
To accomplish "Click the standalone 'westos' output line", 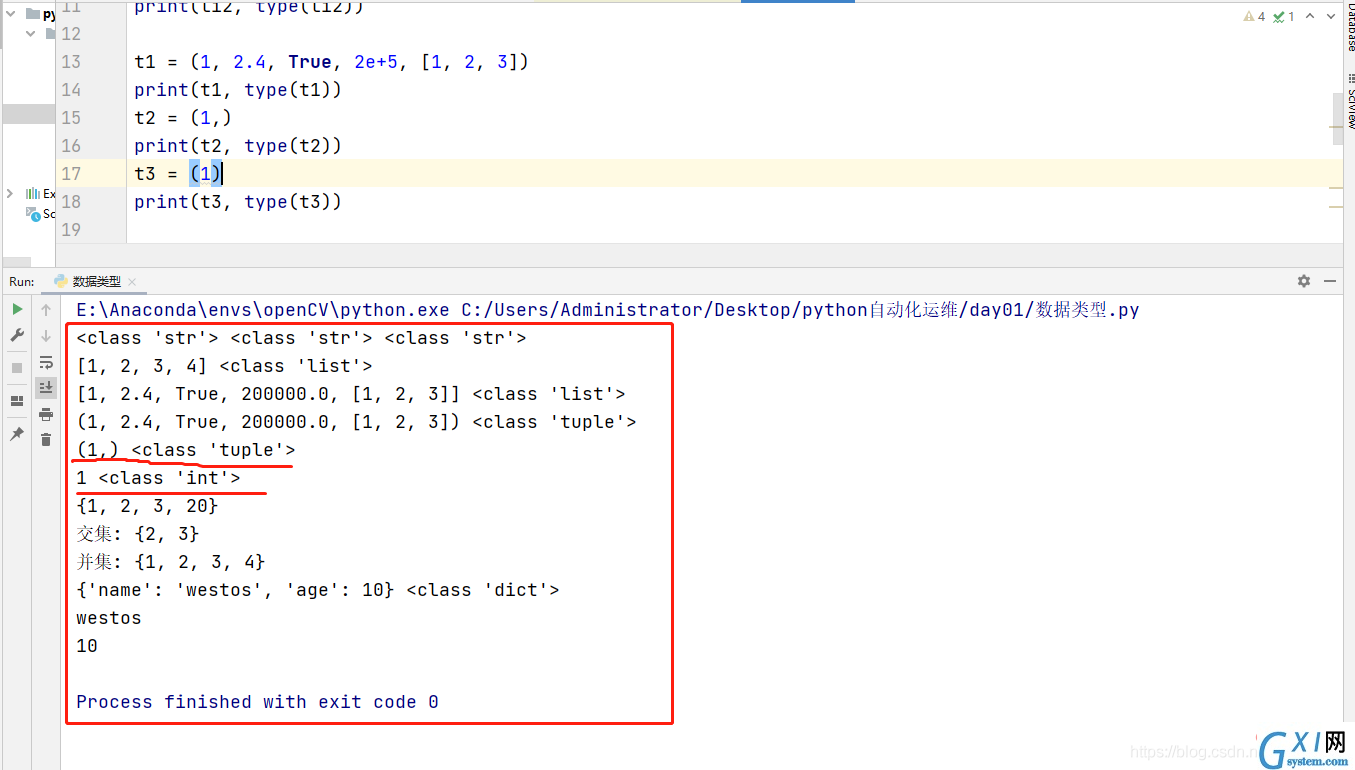I will (x=109, y=618).
